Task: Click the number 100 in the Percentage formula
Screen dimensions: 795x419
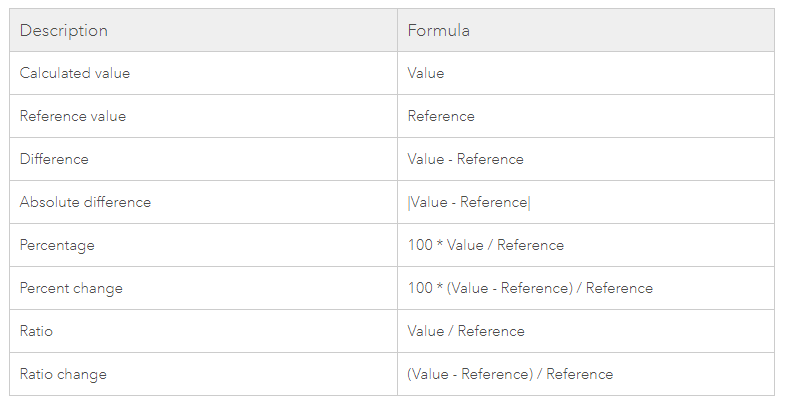Action: (x=419, y=246)
